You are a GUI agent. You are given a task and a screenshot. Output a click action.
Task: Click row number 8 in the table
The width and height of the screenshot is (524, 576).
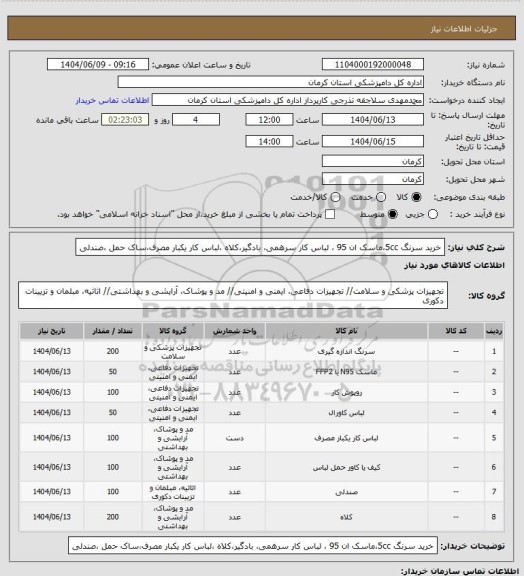494,517
